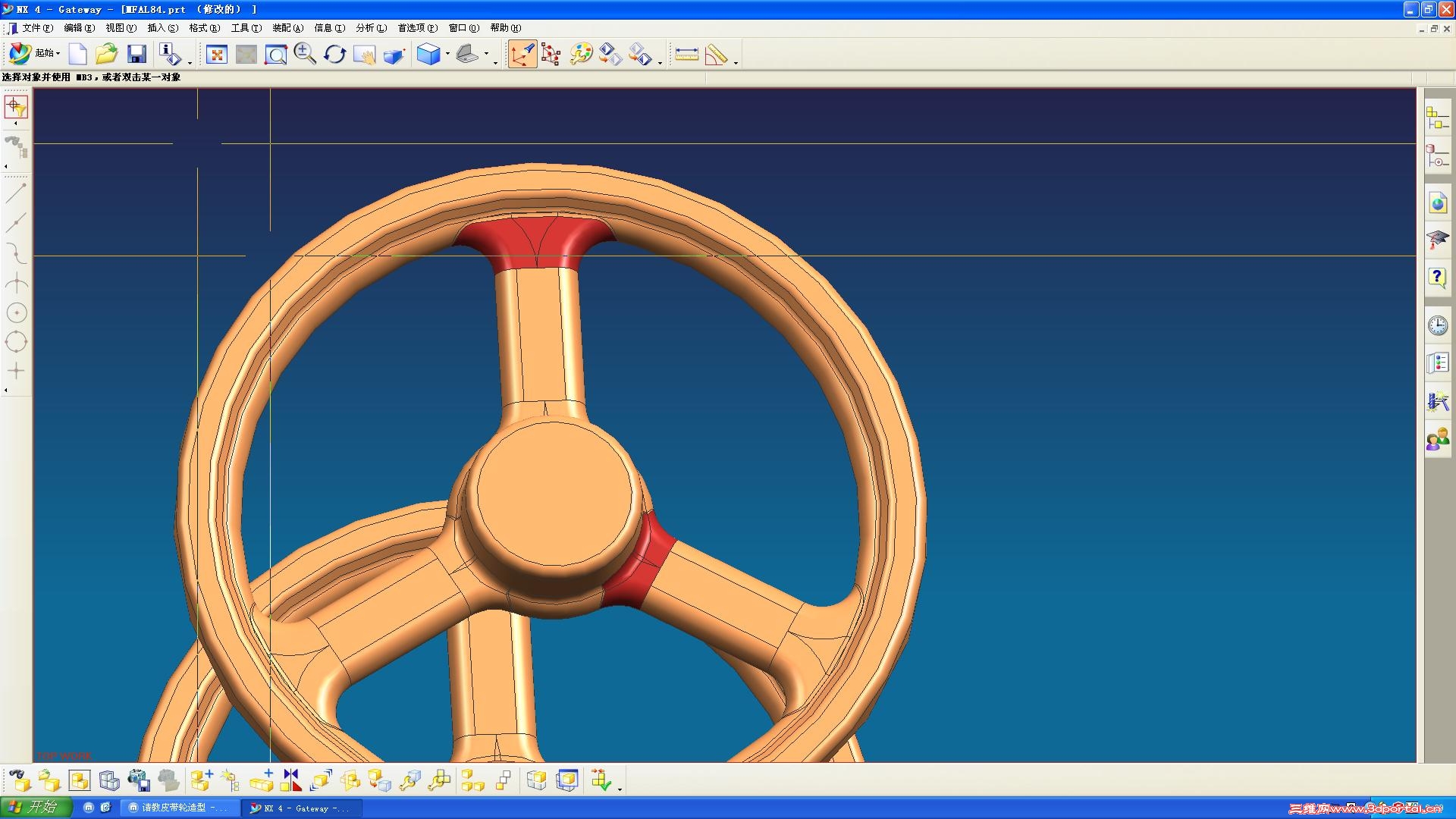
Task: Expand the assemblies toolbar options arrow
Action: click(620, 789)
